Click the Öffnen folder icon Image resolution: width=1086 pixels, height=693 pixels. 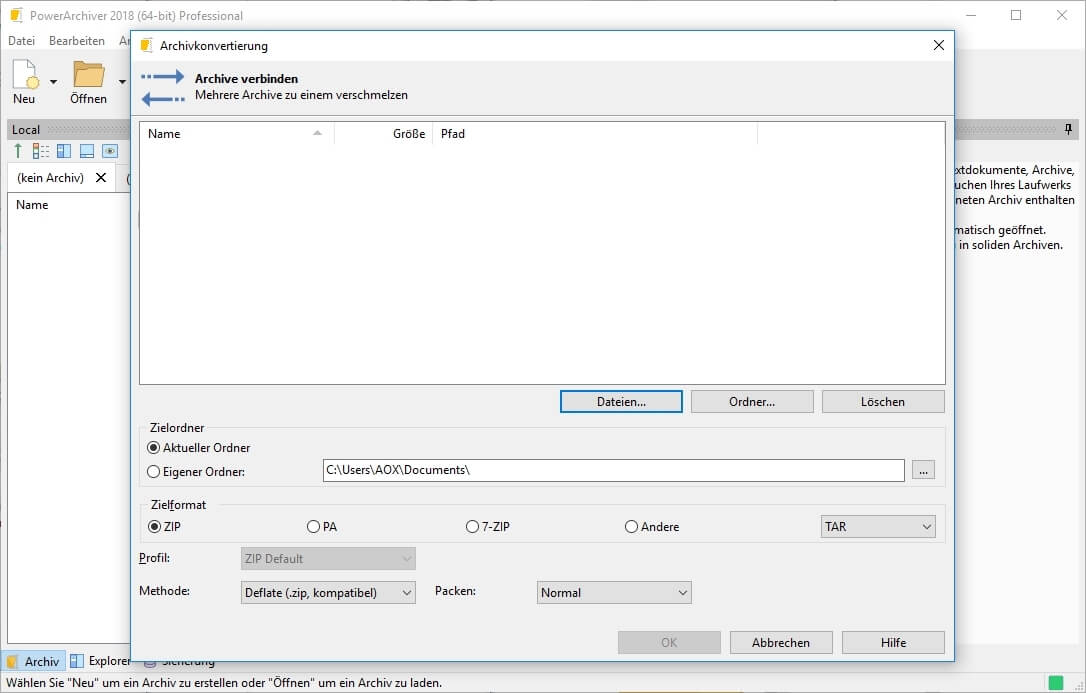coord(88,76)
